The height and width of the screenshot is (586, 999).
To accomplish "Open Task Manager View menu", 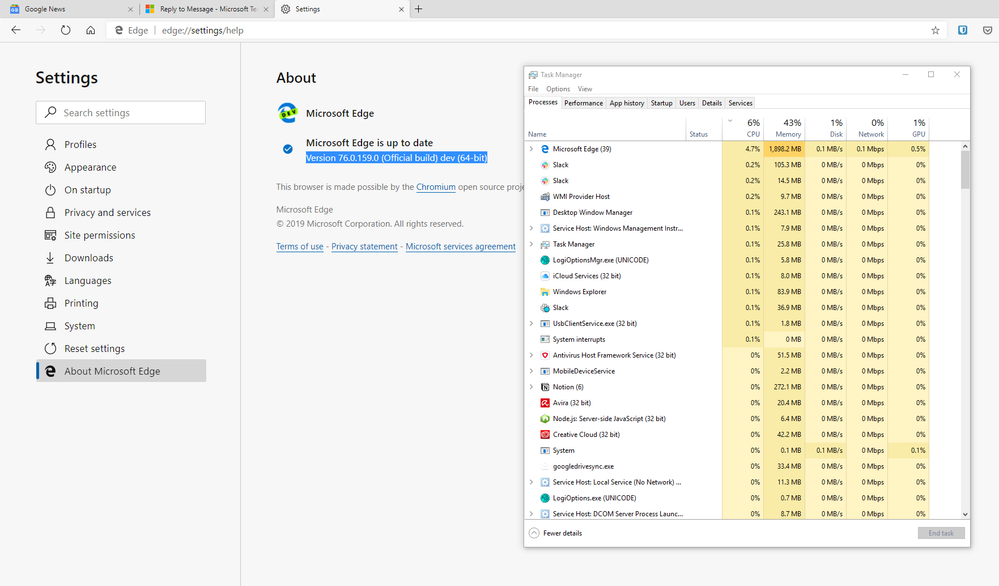I will [585, 89].
